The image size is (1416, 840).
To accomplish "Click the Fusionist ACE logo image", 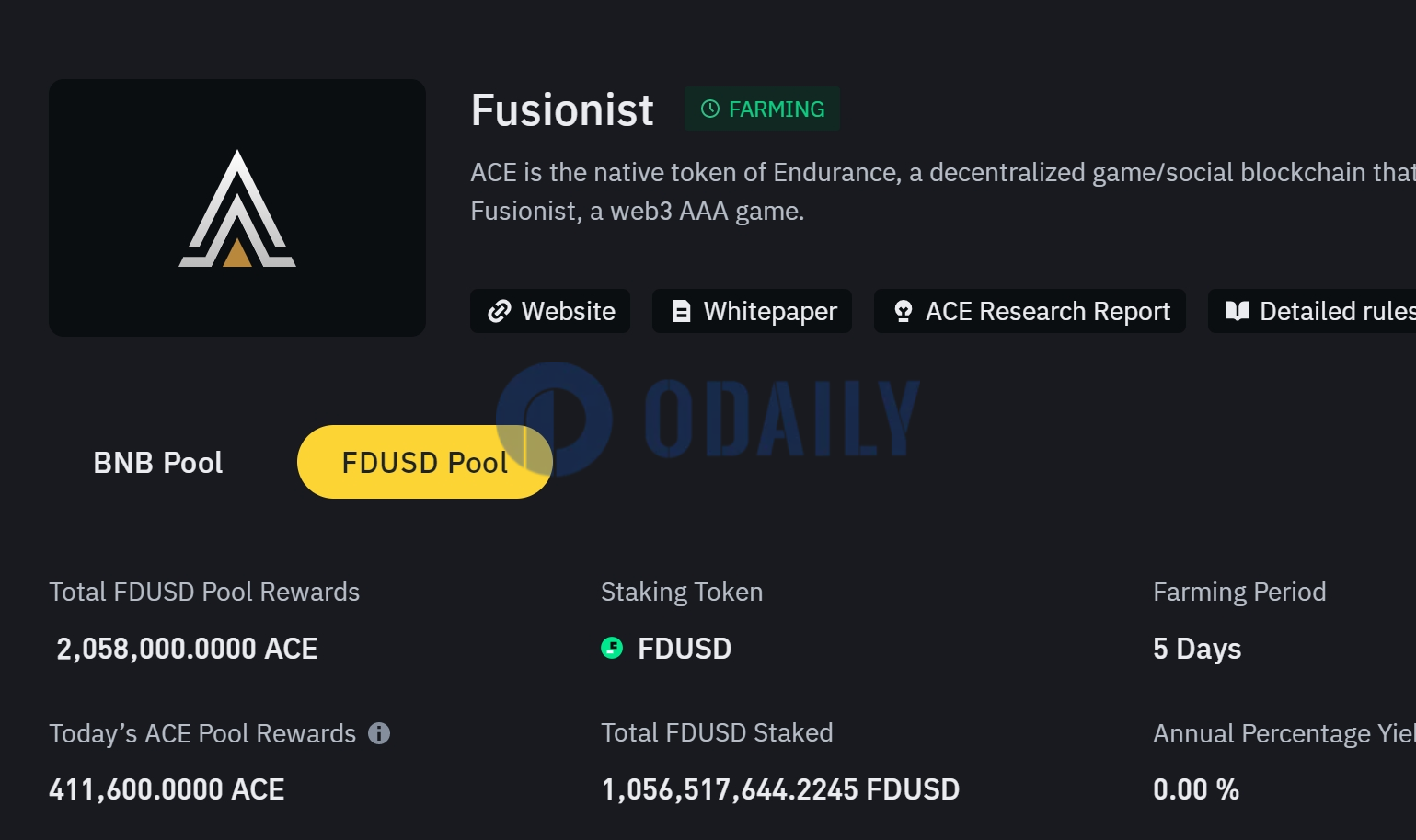I will (237, 208).
